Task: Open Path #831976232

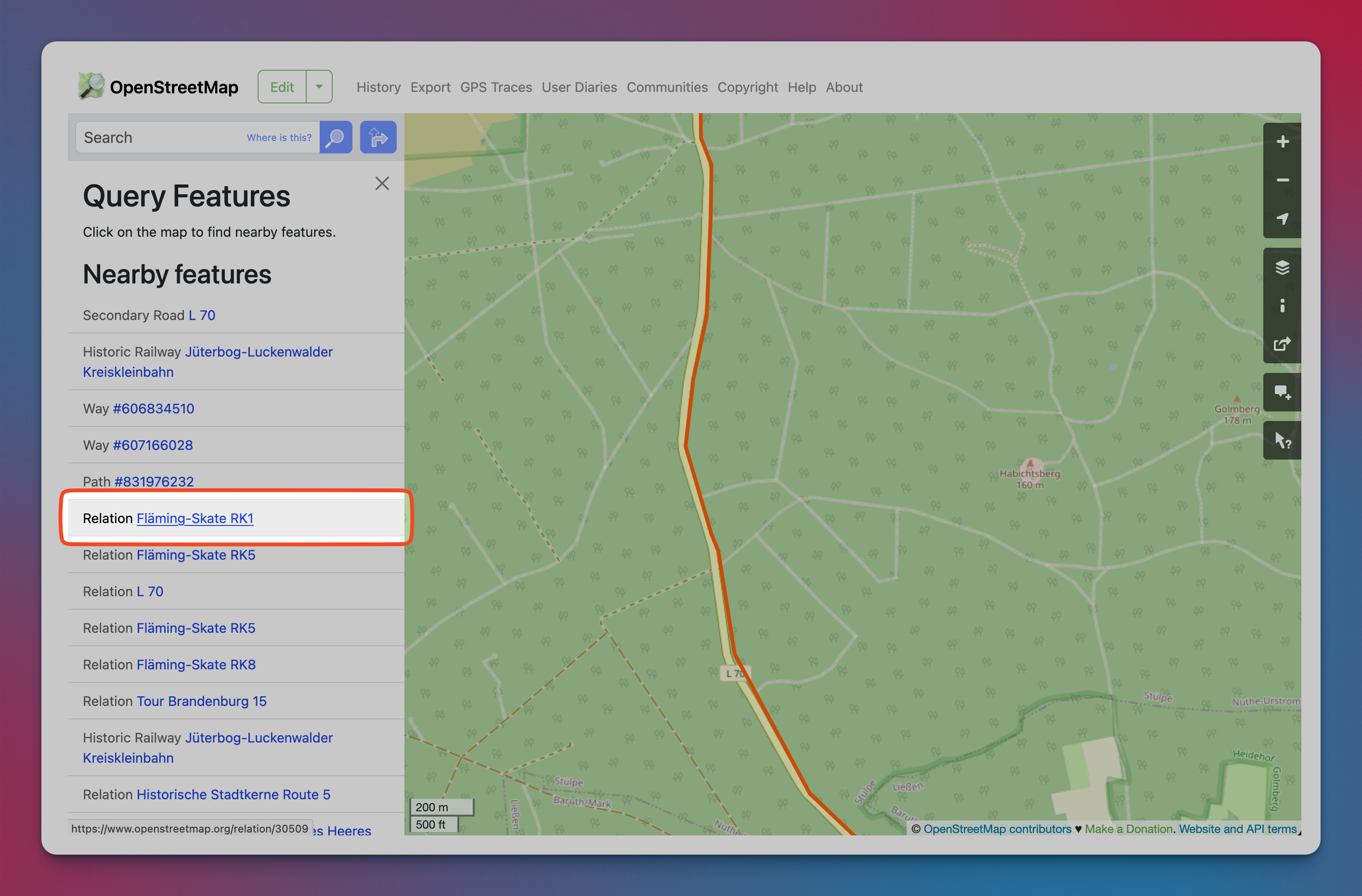Action: 154,482
